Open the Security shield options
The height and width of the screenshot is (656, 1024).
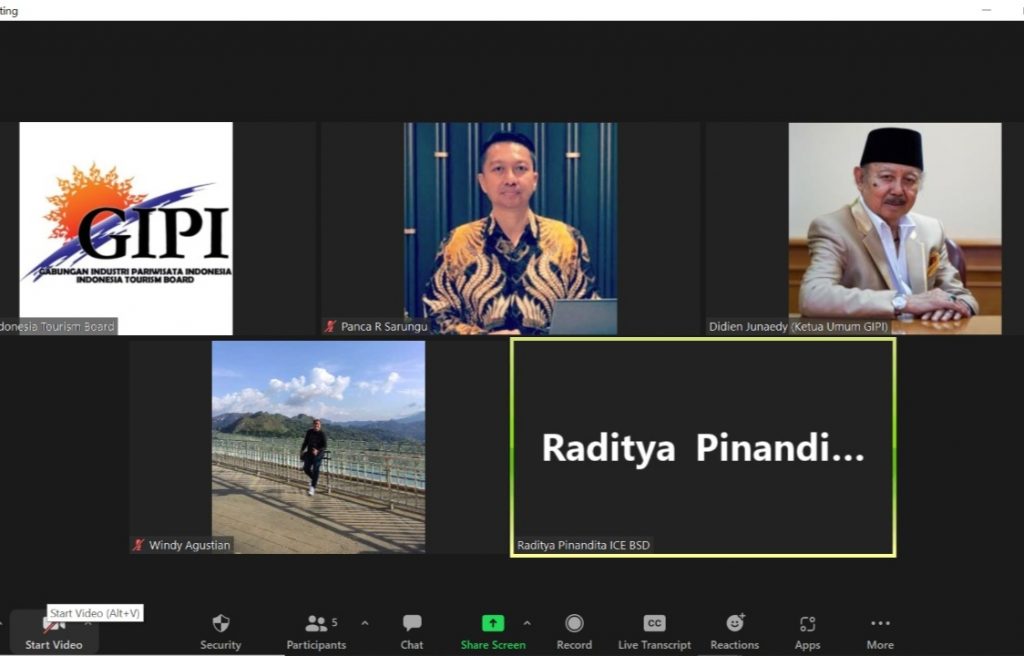[x=220, y=631]
